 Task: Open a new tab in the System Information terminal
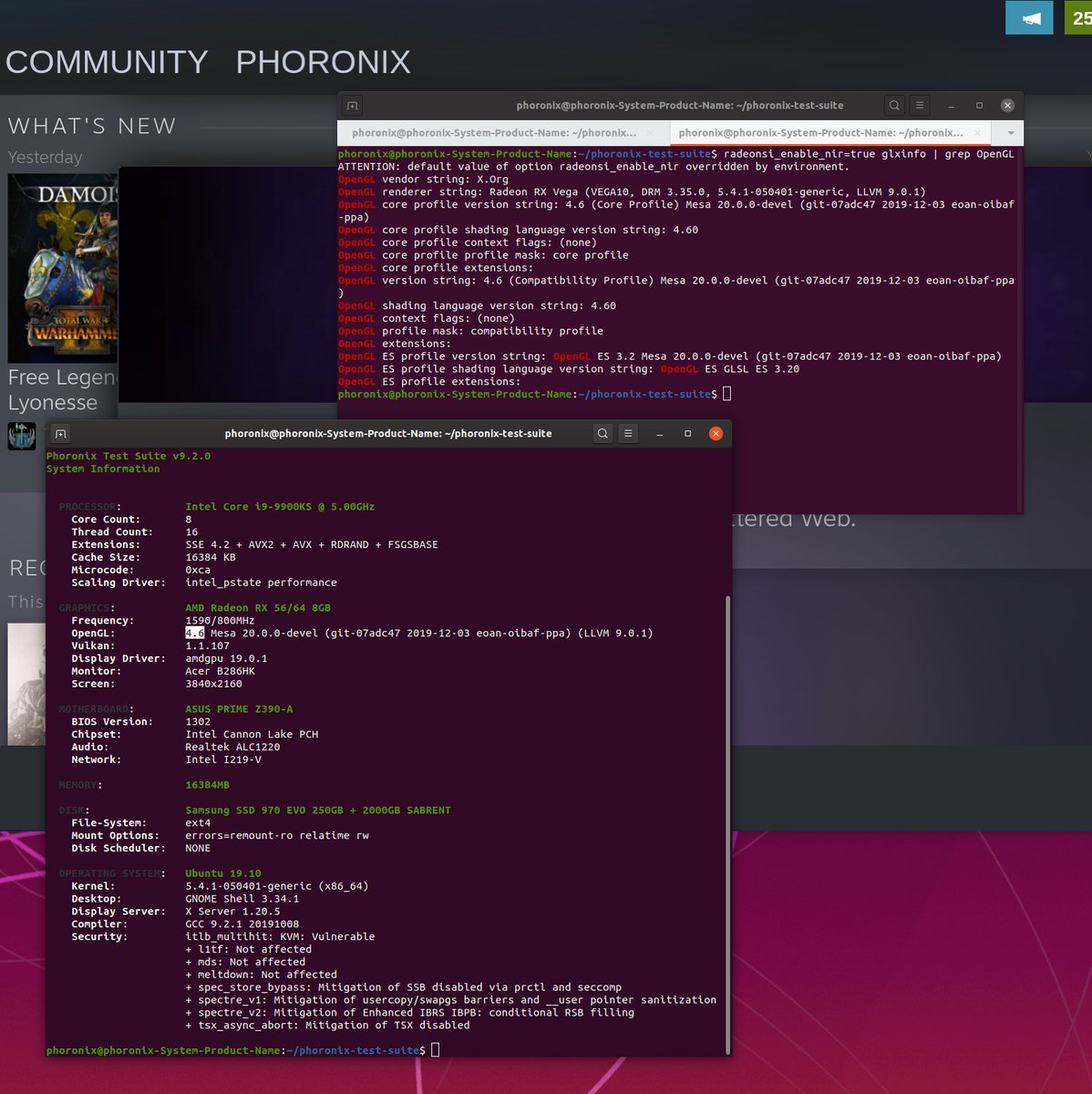[x=61, y=434]
